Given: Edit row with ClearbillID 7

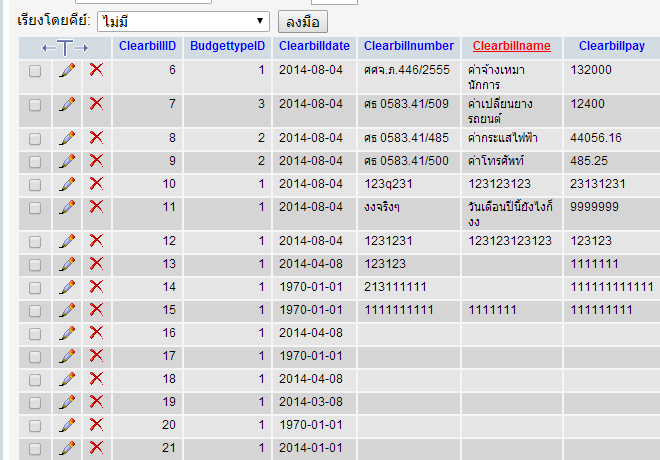Looking at the screenshot, I should click(67, 104).
